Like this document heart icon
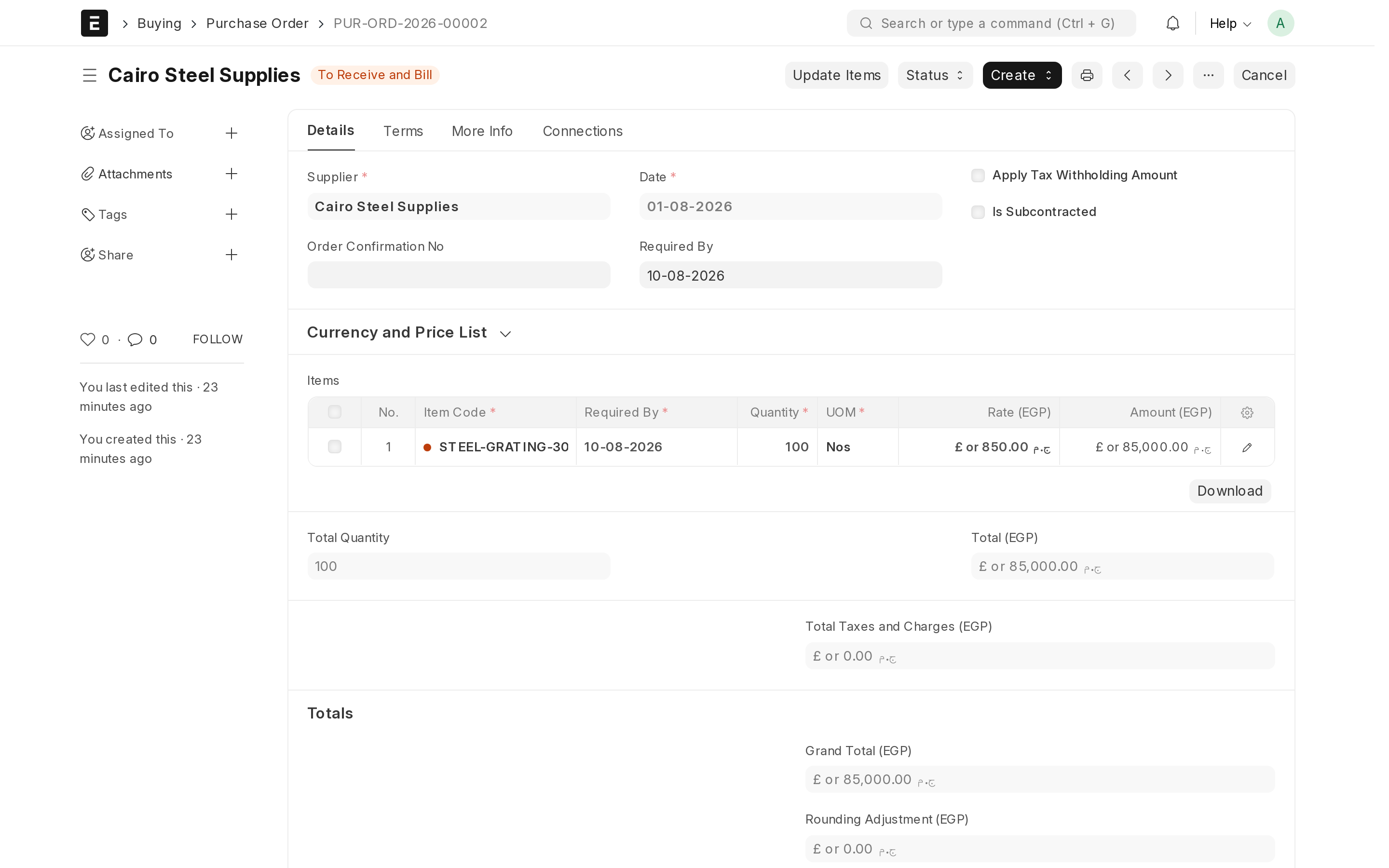This screenshot has width=1389, height=868. (x=88, y=339)
